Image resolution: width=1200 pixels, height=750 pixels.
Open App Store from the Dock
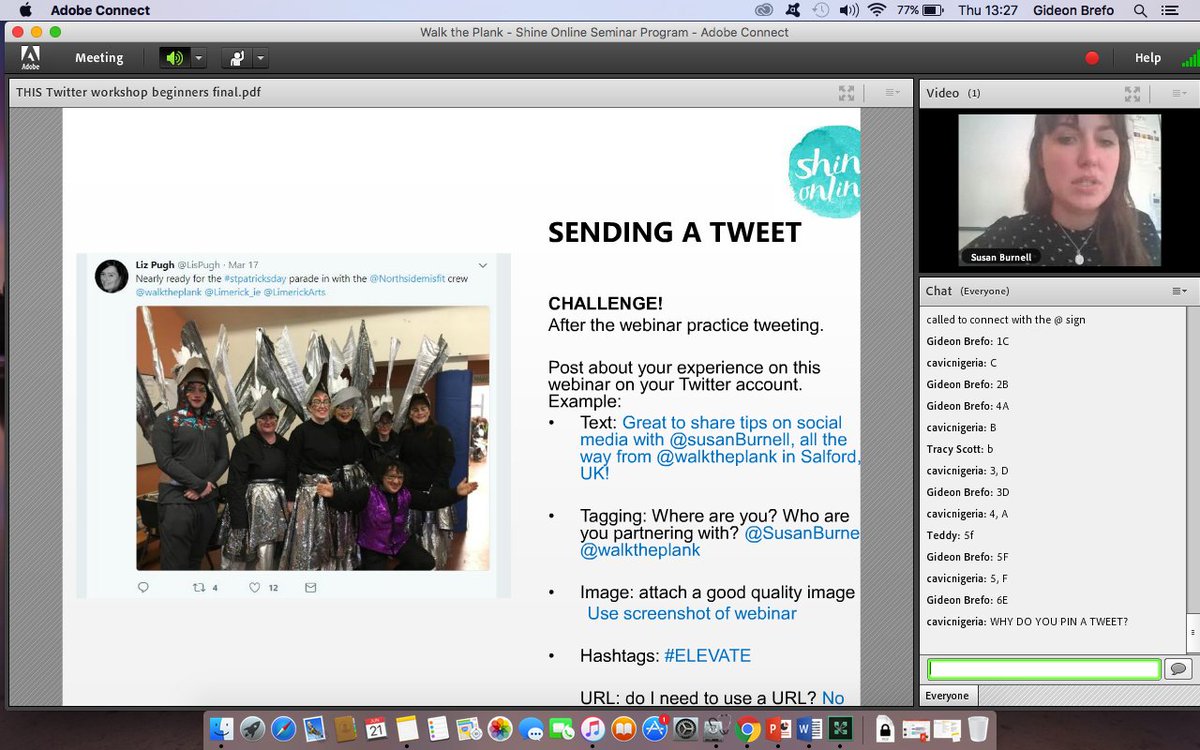pos(654,728)
